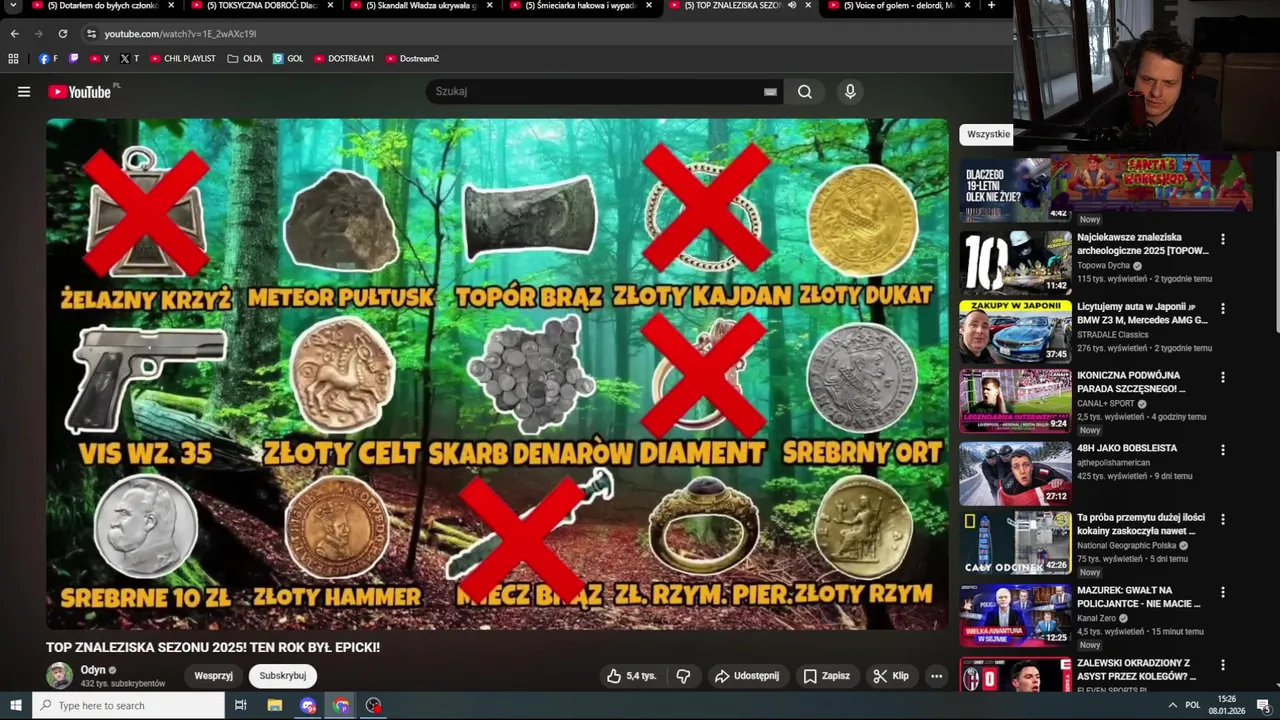Open the tab search dropdown arrow
Image resolution: width=1280 pixels, height=720 pixels.
tap(13, 6)
